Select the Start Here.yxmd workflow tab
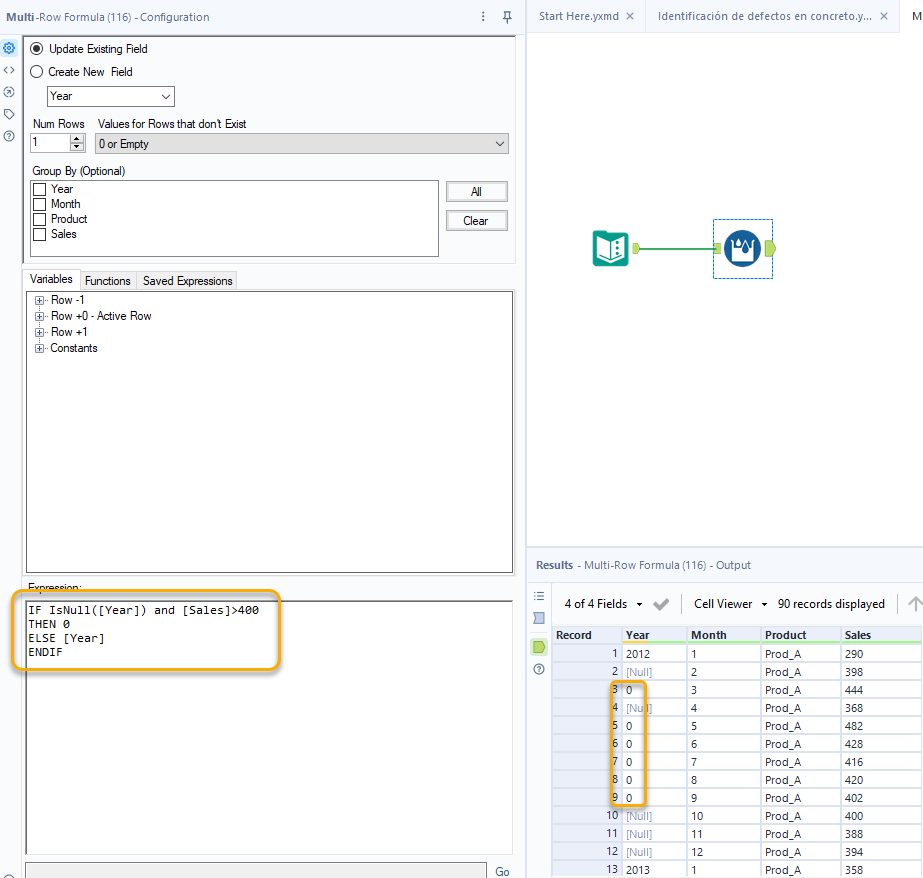 [x=578, y=16]
